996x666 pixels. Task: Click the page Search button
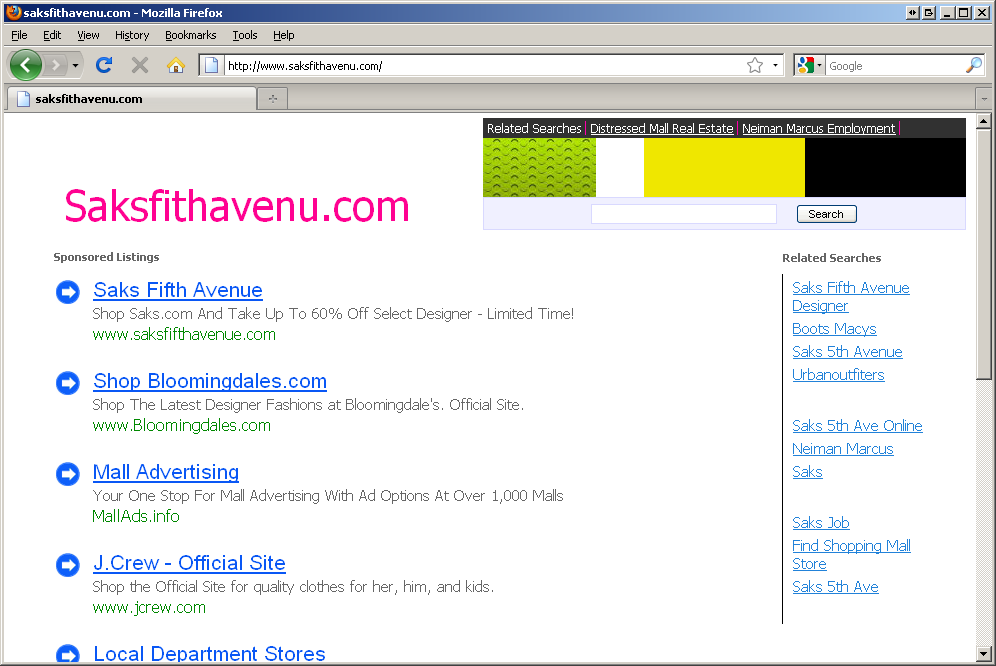[826, 214]
